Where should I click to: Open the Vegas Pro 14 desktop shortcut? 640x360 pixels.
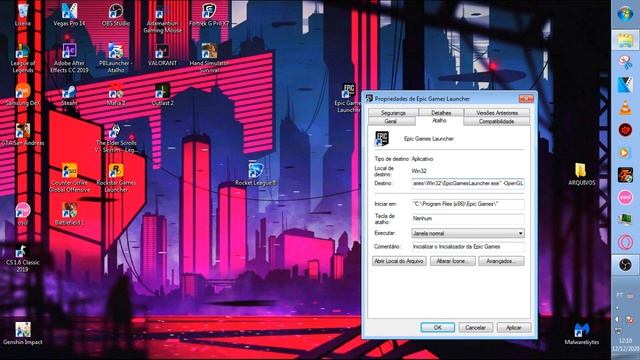click(x=69, y=15)
